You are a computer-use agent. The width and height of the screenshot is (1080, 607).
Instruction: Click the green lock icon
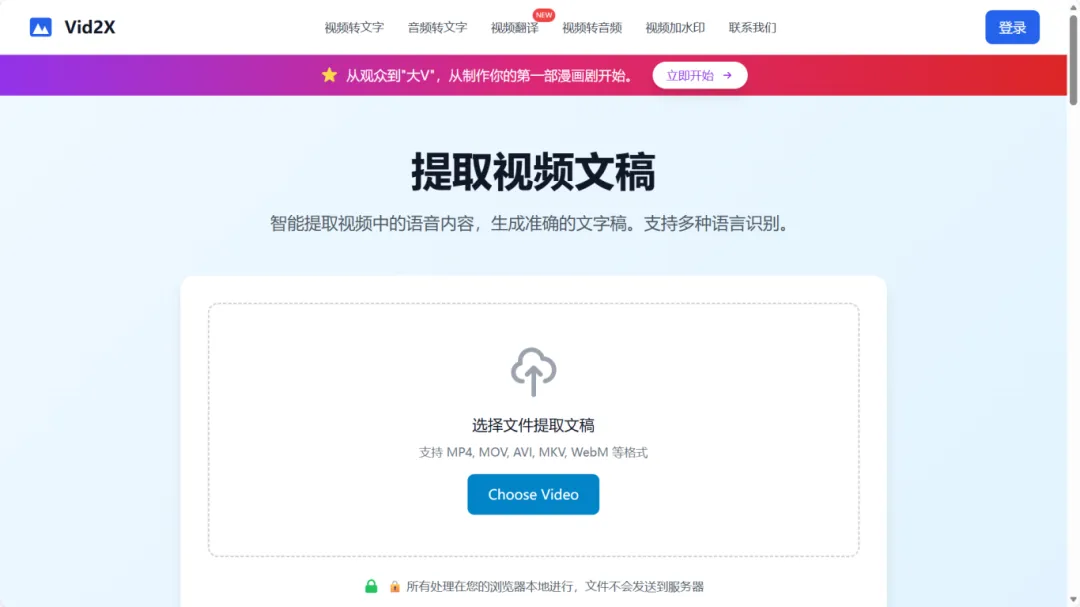click(371, 586)
